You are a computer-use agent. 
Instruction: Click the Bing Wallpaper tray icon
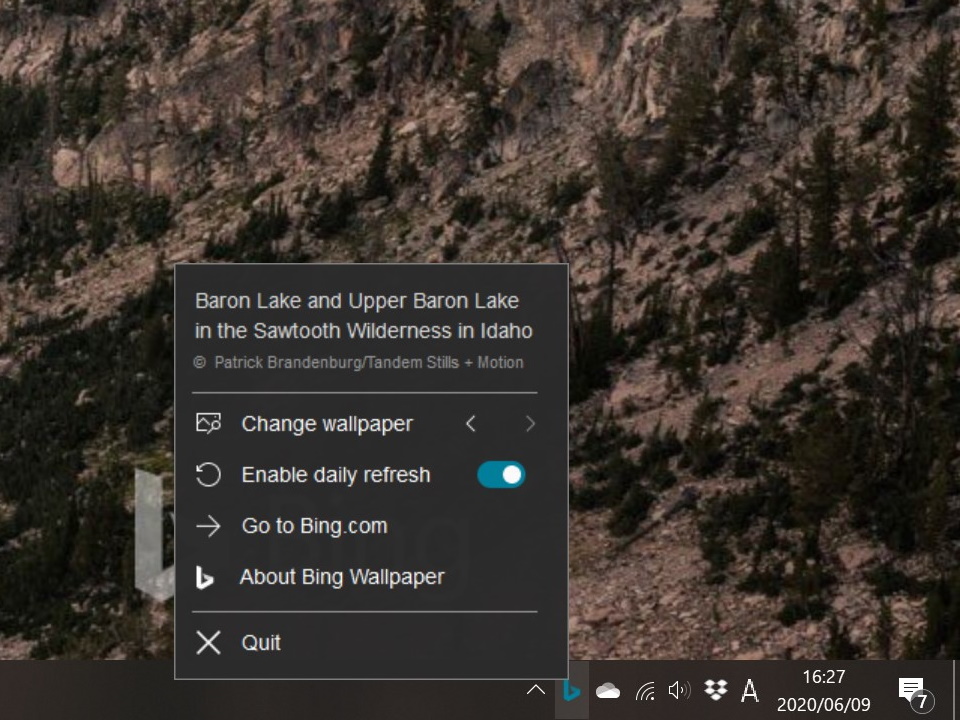(571, 690)
